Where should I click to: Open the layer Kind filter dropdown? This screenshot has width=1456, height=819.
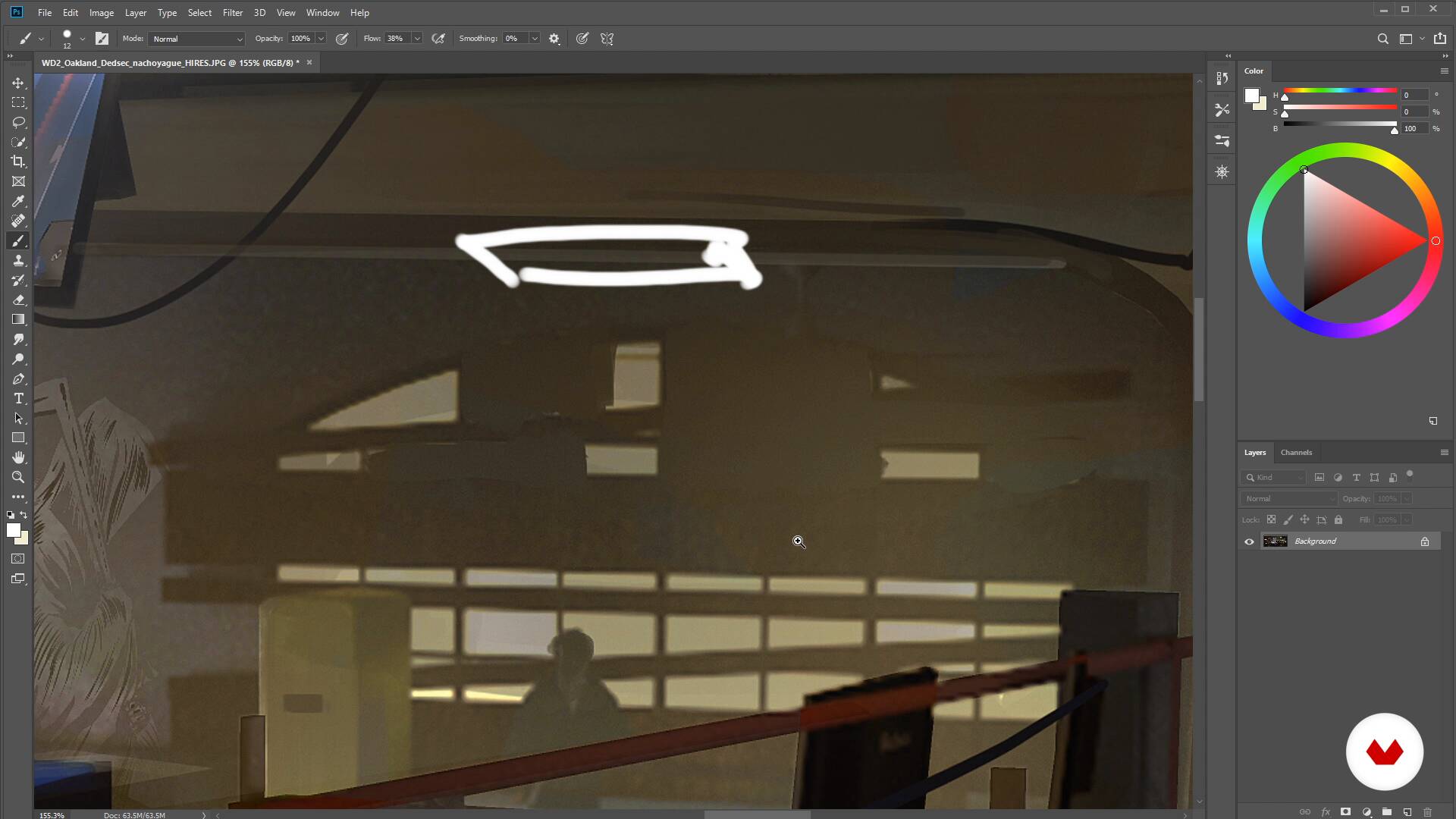(x=1273, y=477)
